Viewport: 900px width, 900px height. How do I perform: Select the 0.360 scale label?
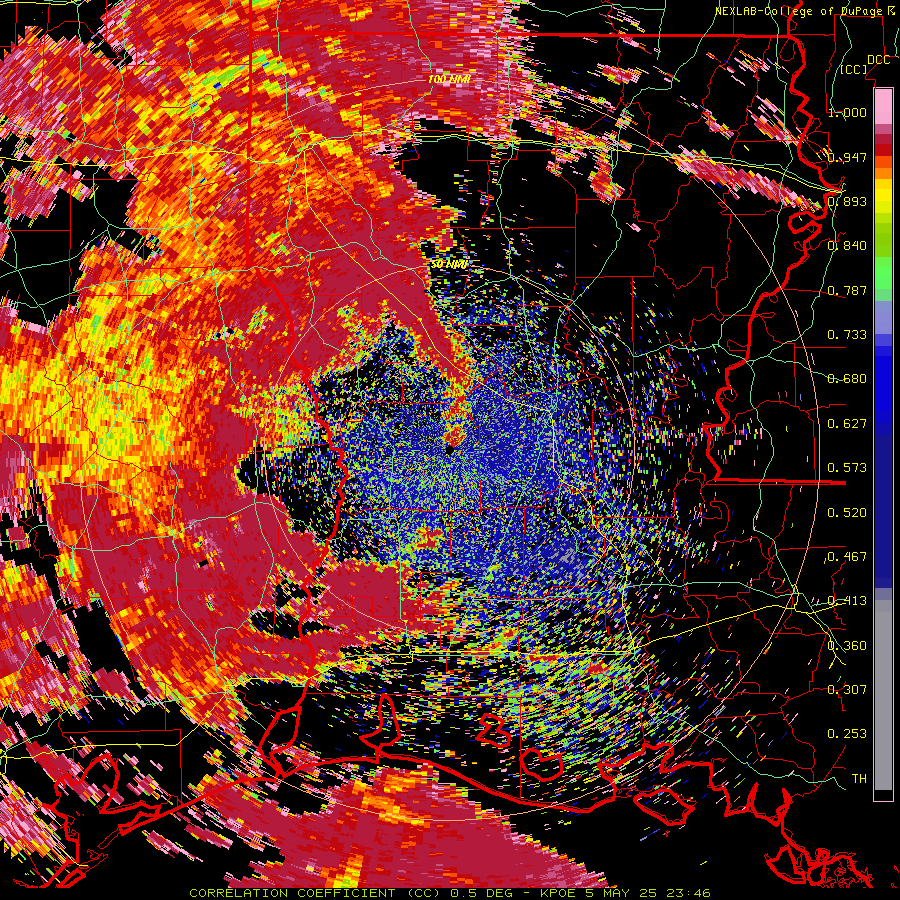pyautogui.click(x=847, y=646)
